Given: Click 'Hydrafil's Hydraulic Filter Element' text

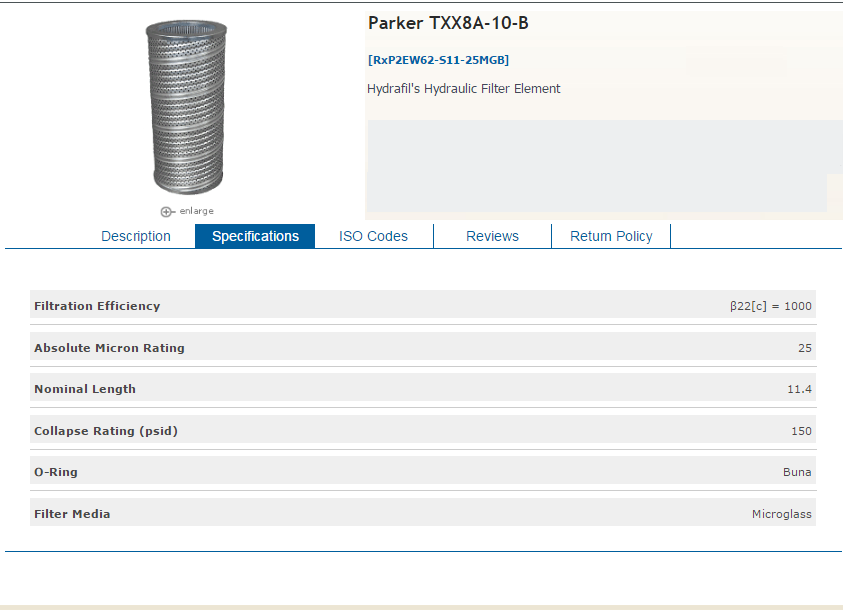Looking at the screenshot, I should coord(463,89).
